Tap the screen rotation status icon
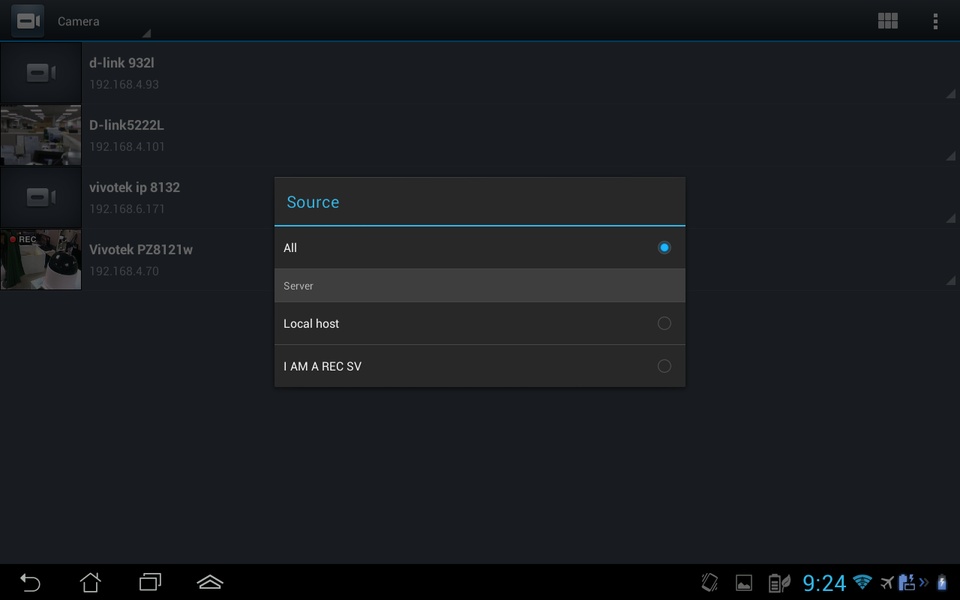Viewport: 960px width, 600px height. (x=709, y=582)
